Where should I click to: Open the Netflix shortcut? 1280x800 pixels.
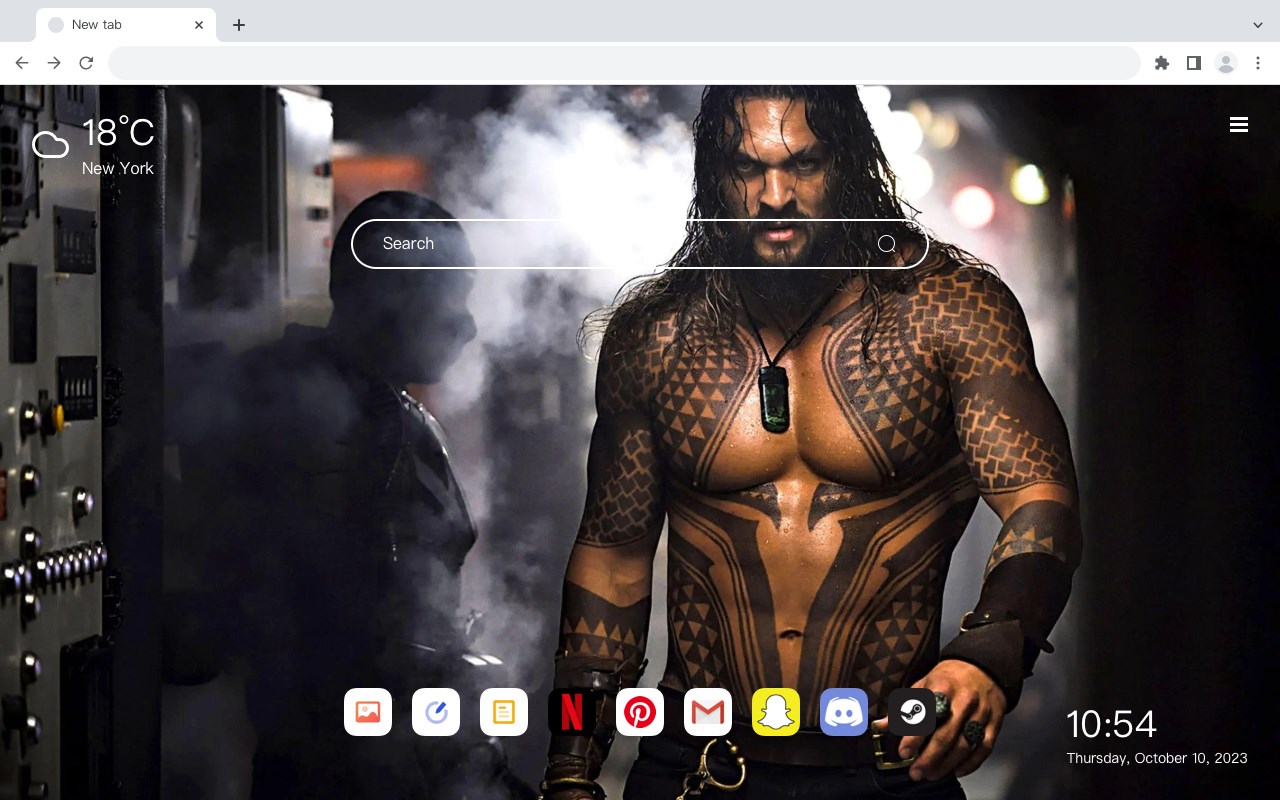click(572, 712)
